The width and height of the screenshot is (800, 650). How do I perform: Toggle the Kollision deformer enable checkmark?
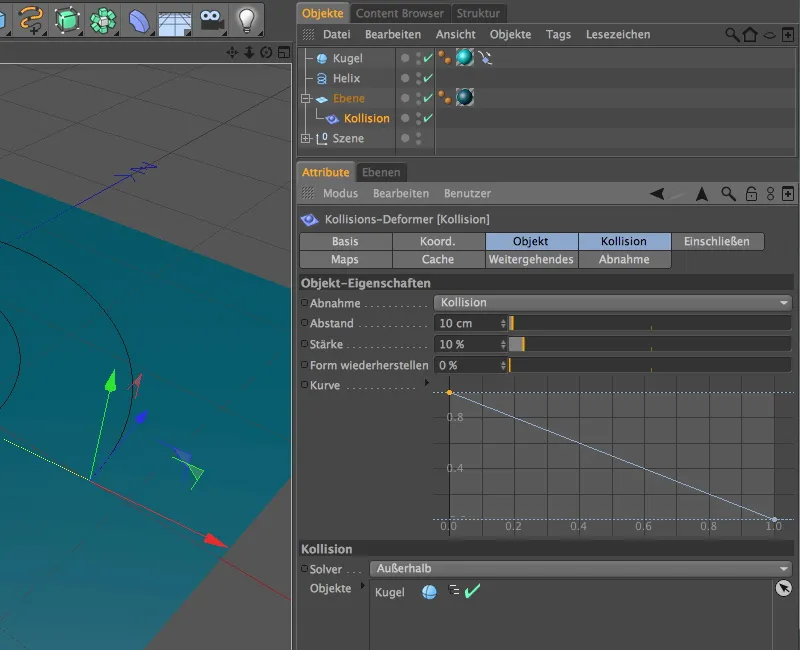tap(428, 118)
